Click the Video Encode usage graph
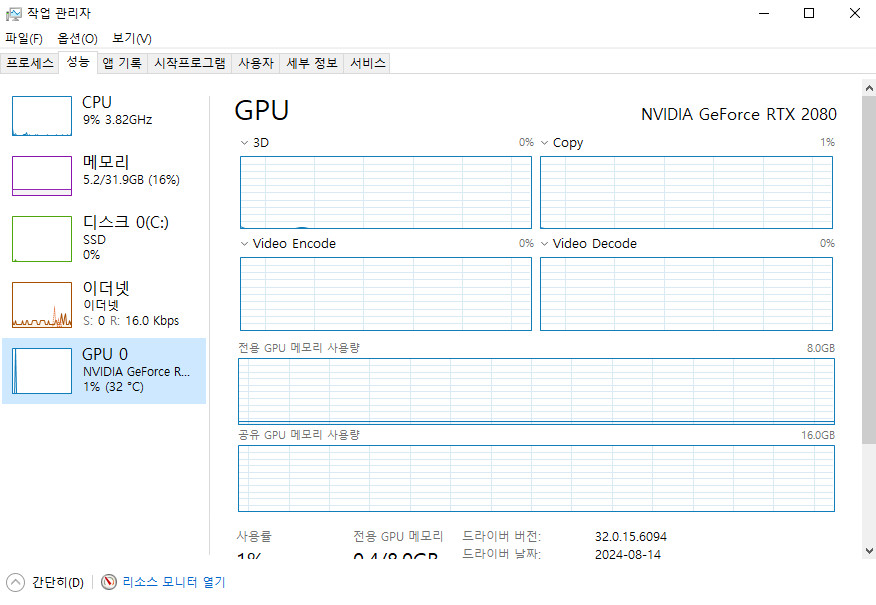 click(x=386, y=294)
